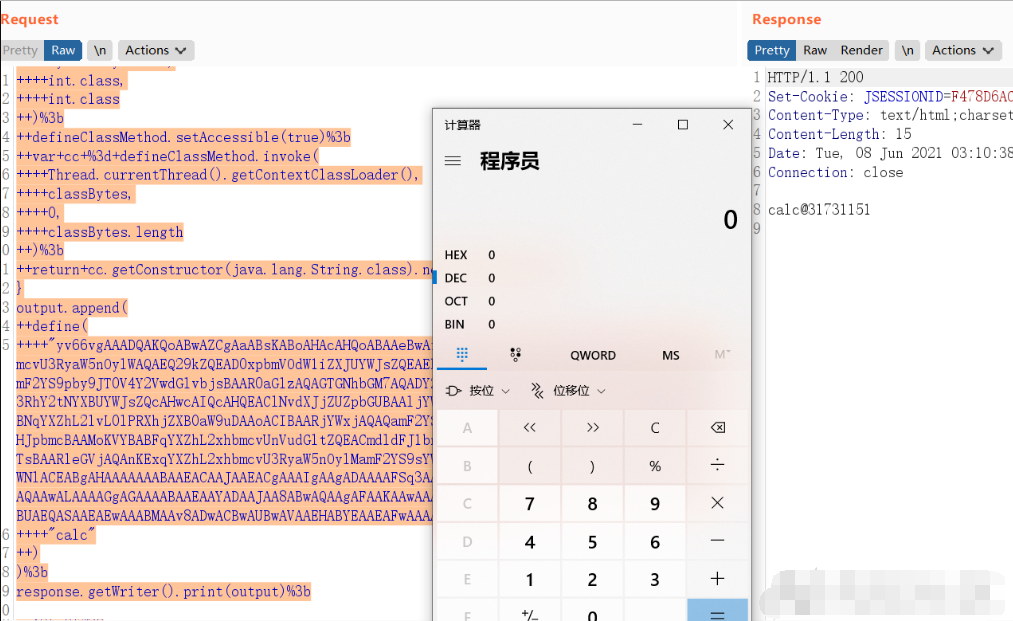Viewport: 1013px width, 621px height.
Task: Expand the 按位 bitwise dropdown
Action: (x=478, y=391)
